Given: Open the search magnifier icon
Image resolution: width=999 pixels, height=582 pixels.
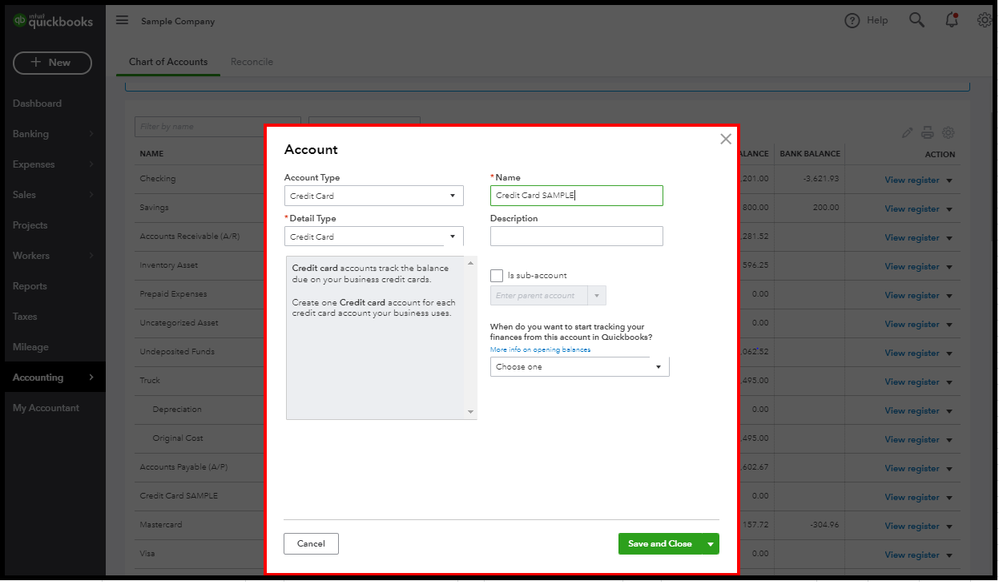Looking at the screenshot, I should tap(916, 20).
